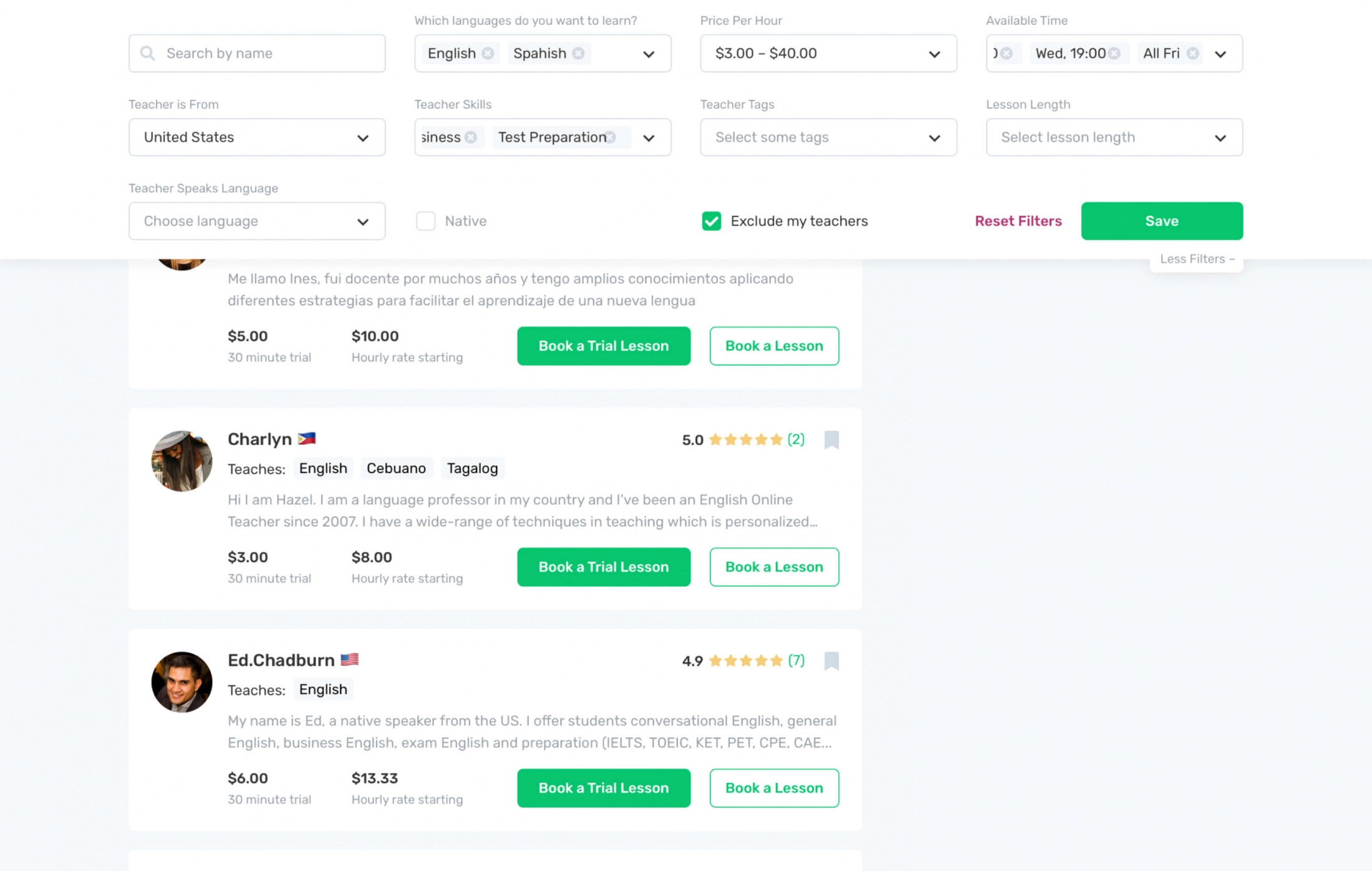1372x871 pixels.
Task: Remove the English language filter tag
Action: click(x=489, y=53)
